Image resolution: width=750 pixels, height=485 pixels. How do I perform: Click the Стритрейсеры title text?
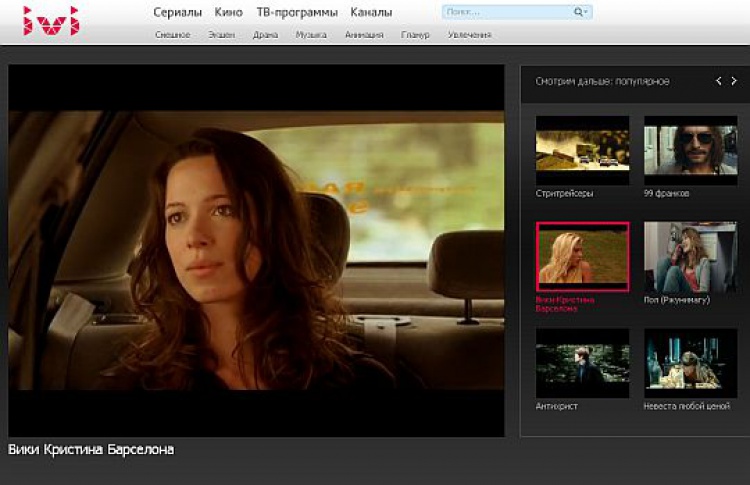[x=564, y=194]
